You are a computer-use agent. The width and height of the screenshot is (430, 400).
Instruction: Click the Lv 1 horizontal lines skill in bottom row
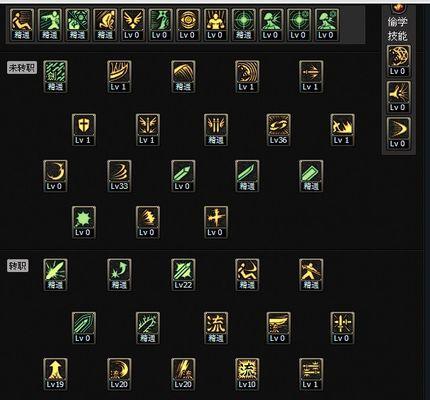tap(311, 374)
